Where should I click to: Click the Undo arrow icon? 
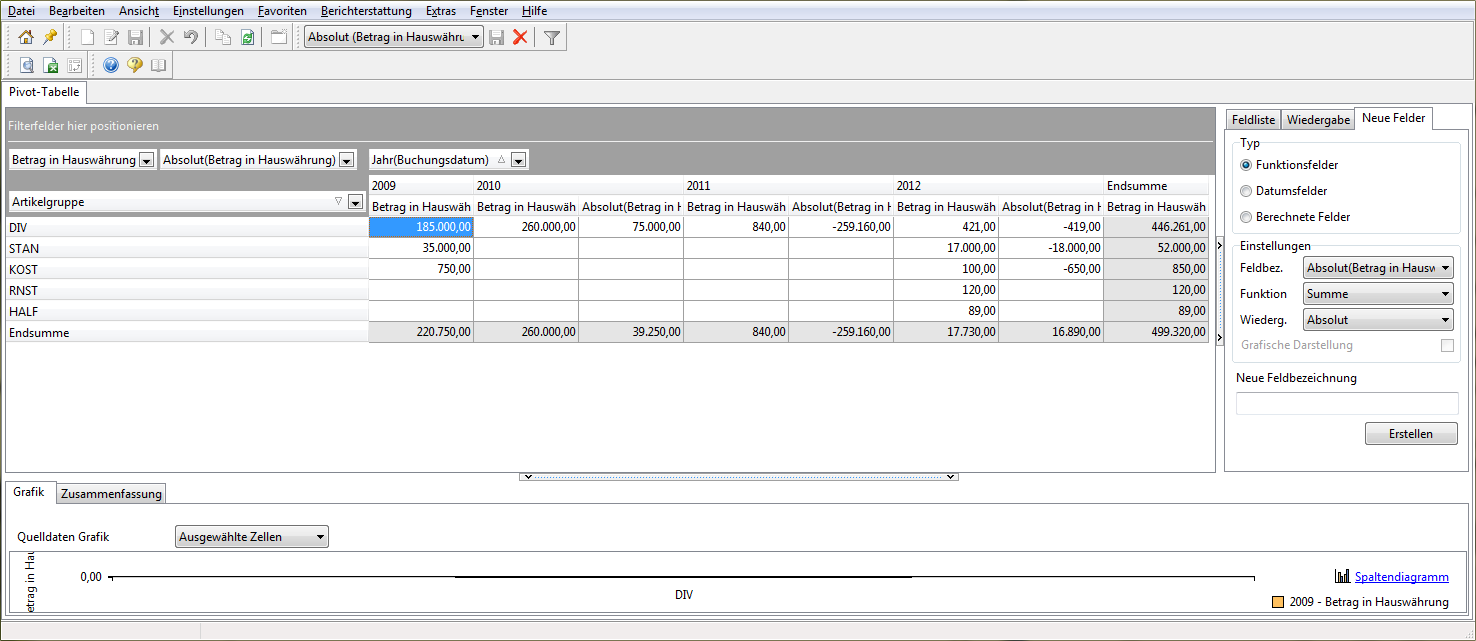click(190, 37)
